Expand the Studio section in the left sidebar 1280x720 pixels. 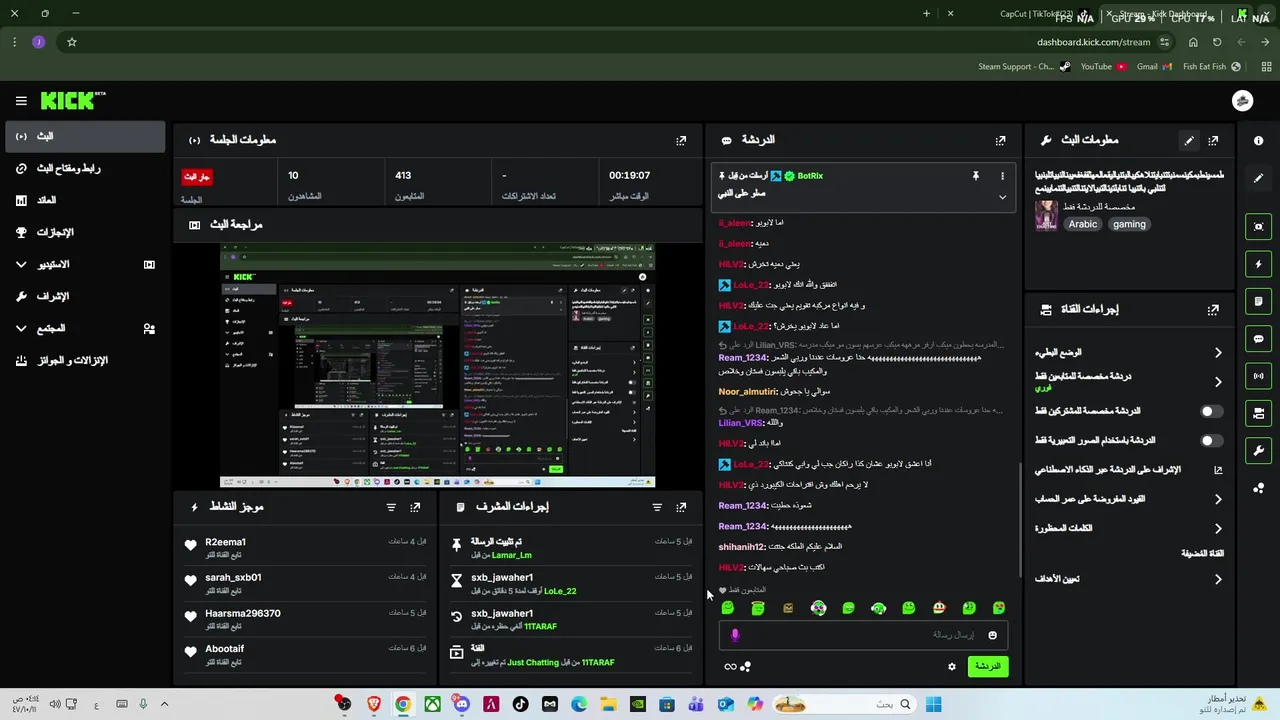pos(85,264)
